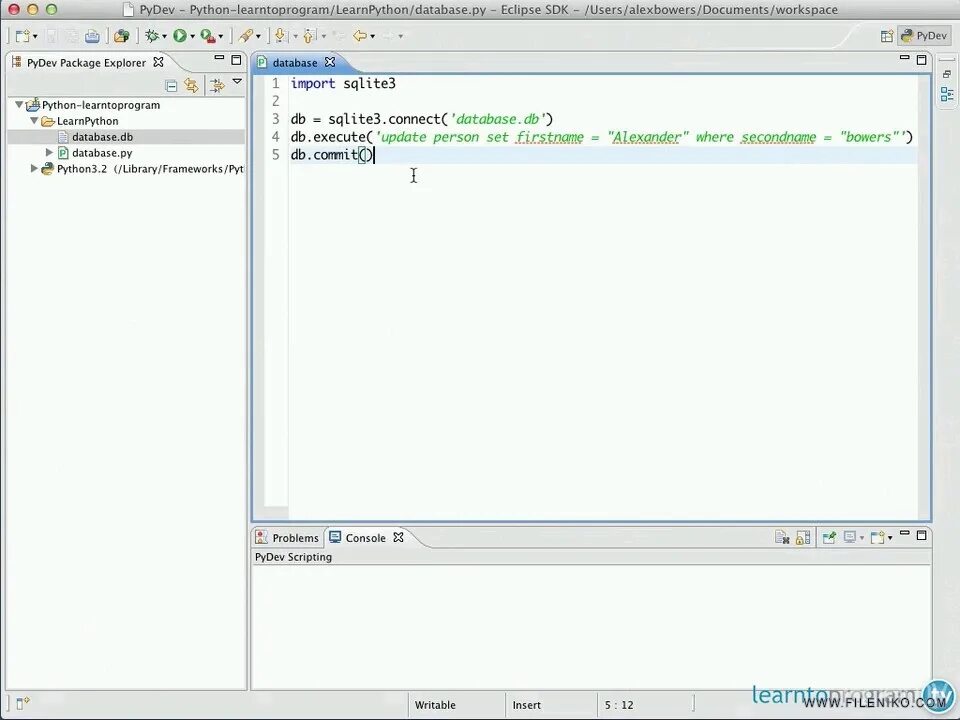Click the Print icon in toolbar

click(92, 36)
